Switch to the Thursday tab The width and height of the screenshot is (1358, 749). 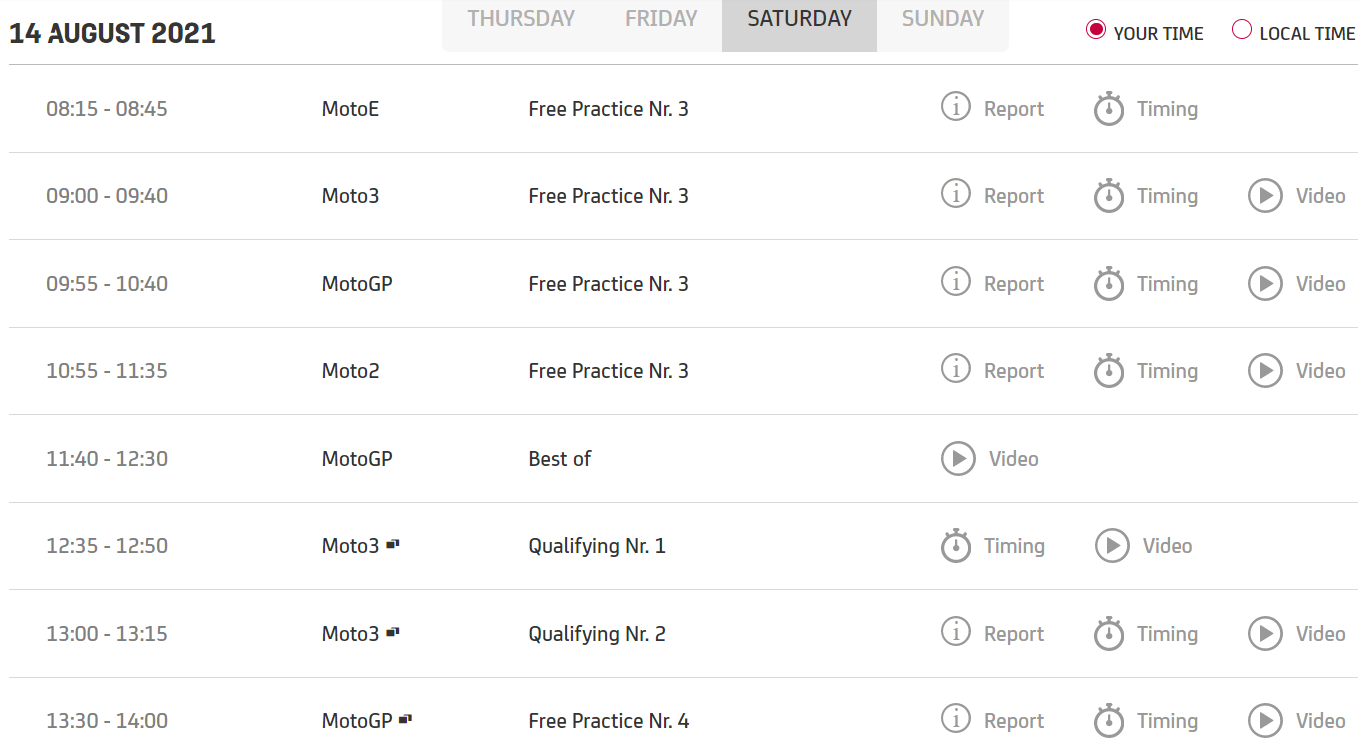coord(521,19)
